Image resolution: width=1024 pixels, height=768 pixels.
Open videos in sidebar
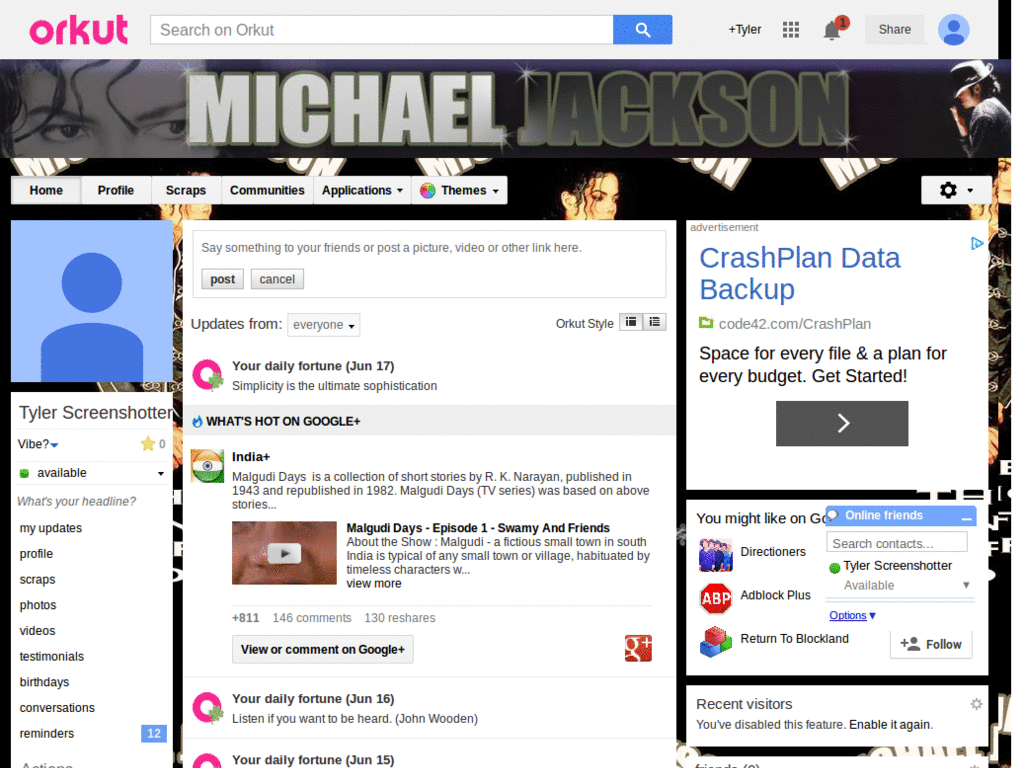coord(37,631)
